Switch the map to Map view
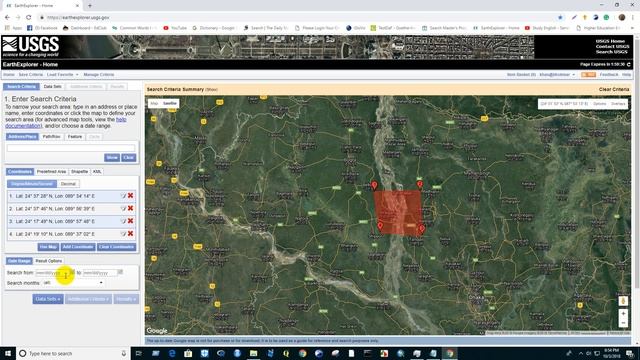The image size is (640, 360). pos(154,103)
